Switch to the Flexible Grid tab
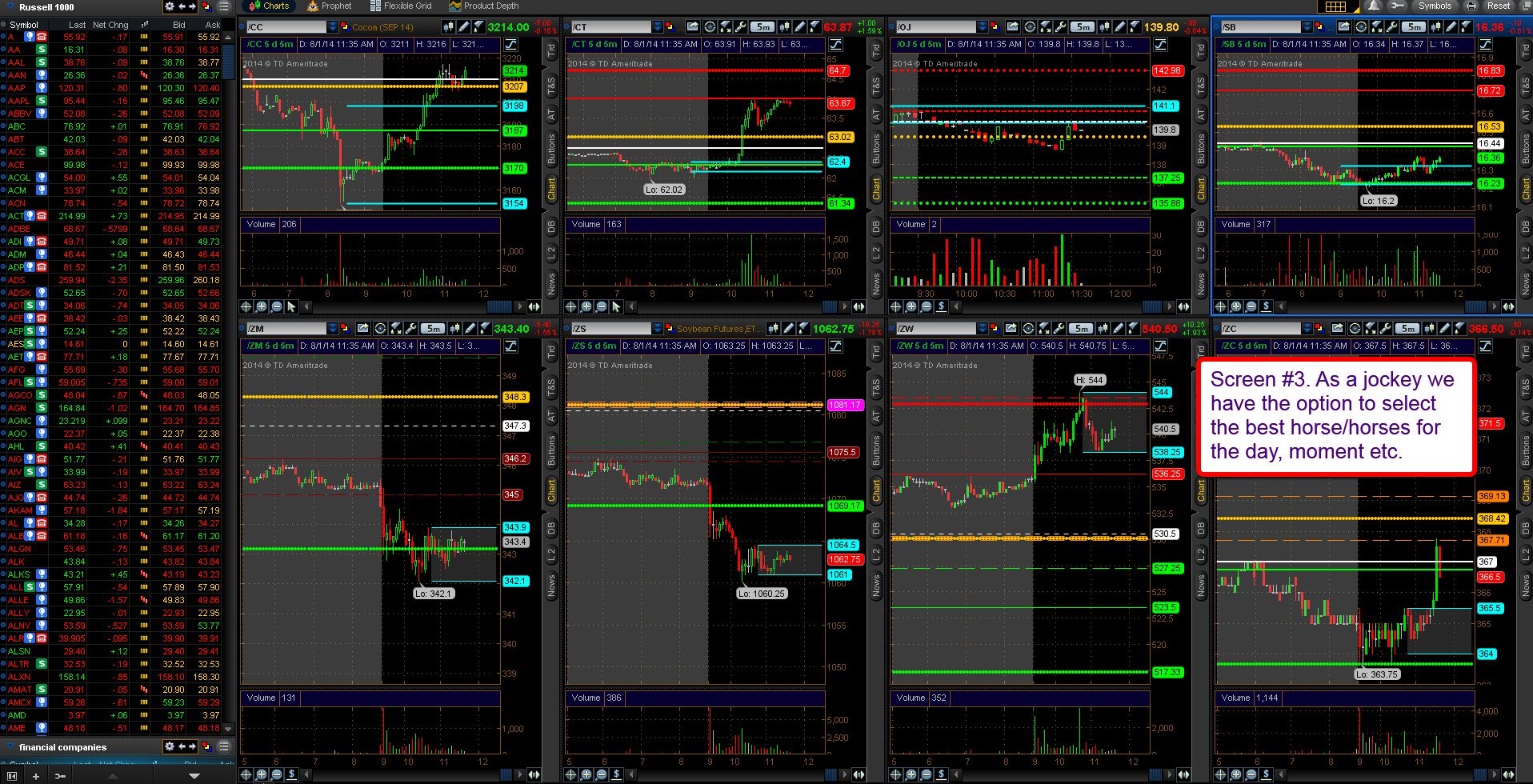Image resolution: width=1533 pixels, height=784 pixels. (x=400, y=6)
